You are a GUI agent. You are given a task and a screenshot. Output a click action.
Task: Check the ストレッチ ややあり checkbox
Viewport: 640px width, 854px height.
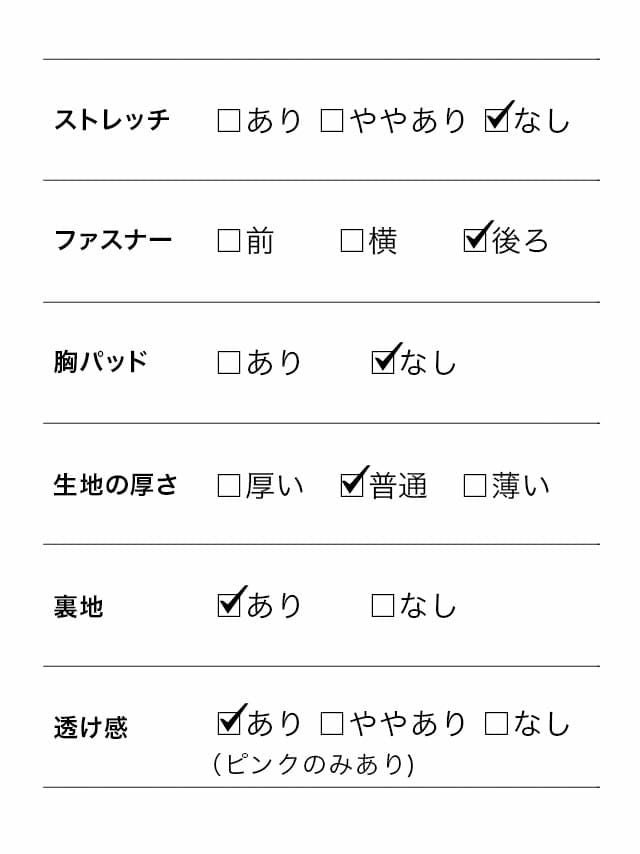(332, 122)
